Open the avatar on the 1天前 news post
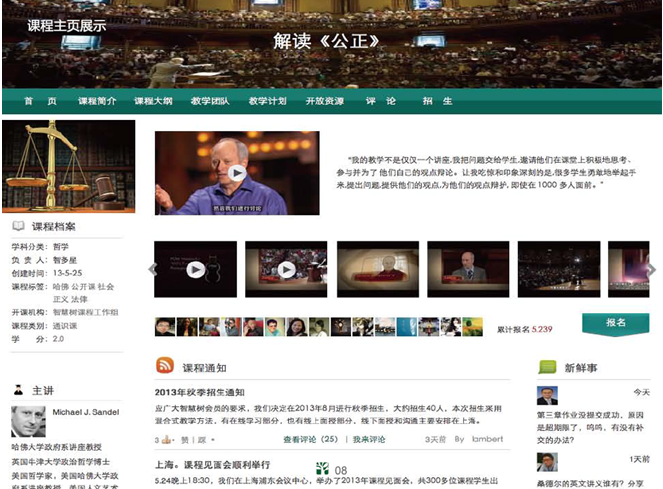663x489 pixels. click(x=547, y=462)
